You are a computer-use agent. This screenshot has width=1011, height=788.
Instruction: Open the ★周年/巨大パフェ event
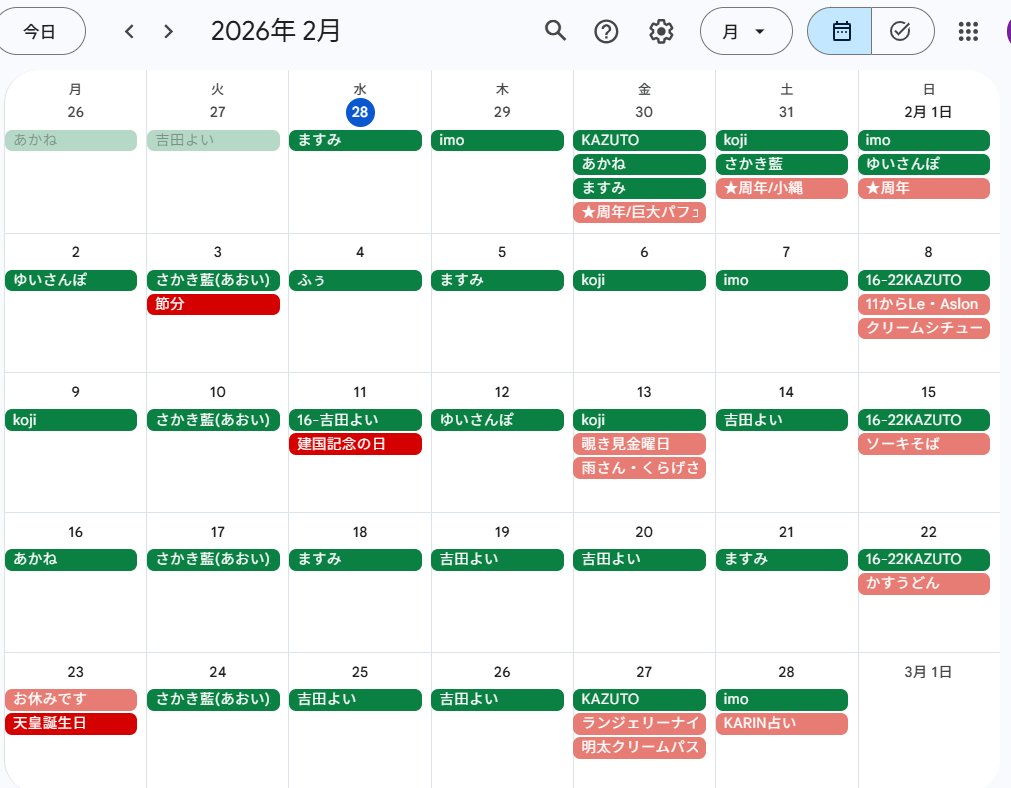(x=640, y=212)
